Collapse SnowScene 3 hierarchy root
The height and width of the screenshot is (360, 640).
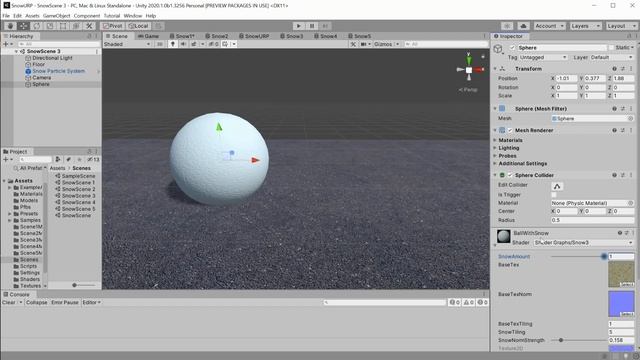pos(16,51)
